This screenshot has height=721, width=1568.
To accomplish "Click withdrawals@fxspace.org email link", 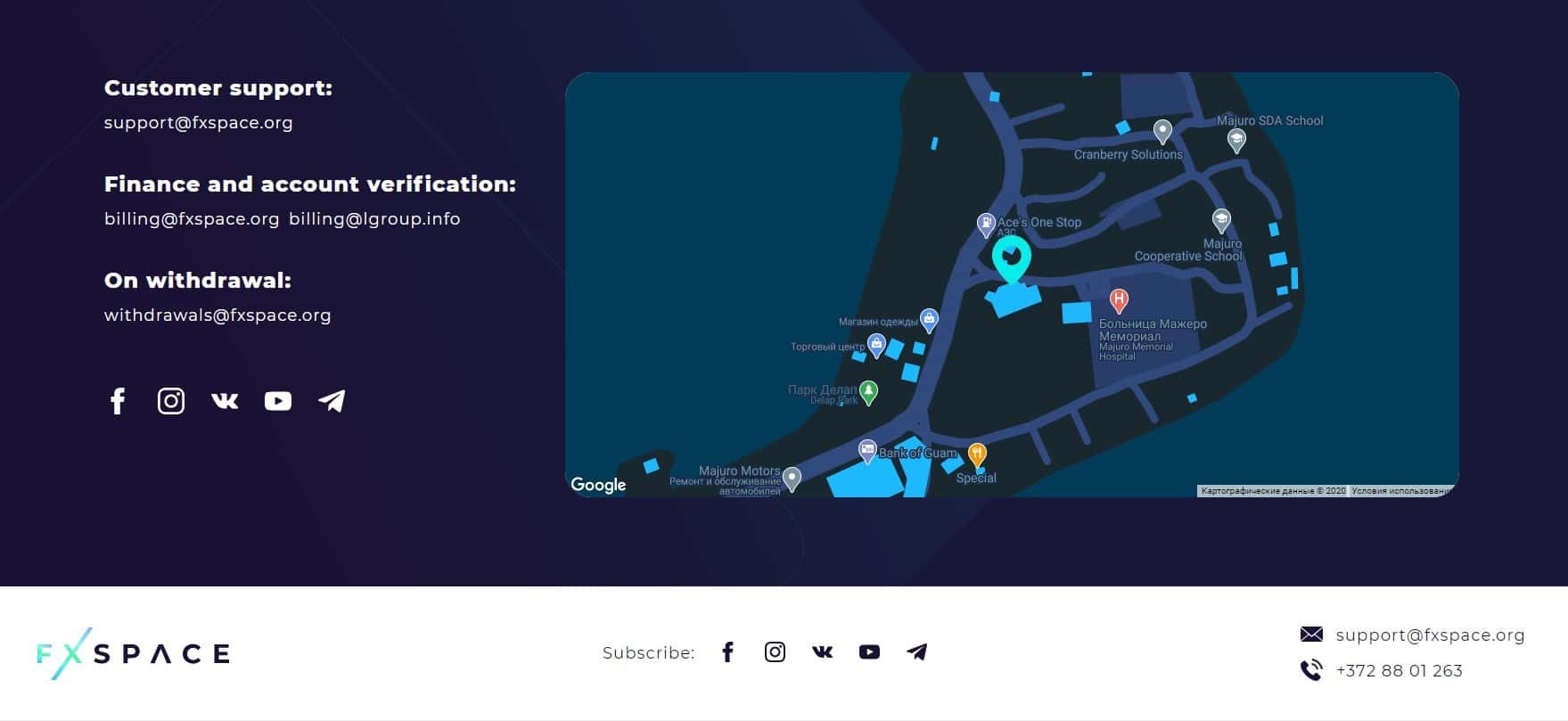I will 218,315.
